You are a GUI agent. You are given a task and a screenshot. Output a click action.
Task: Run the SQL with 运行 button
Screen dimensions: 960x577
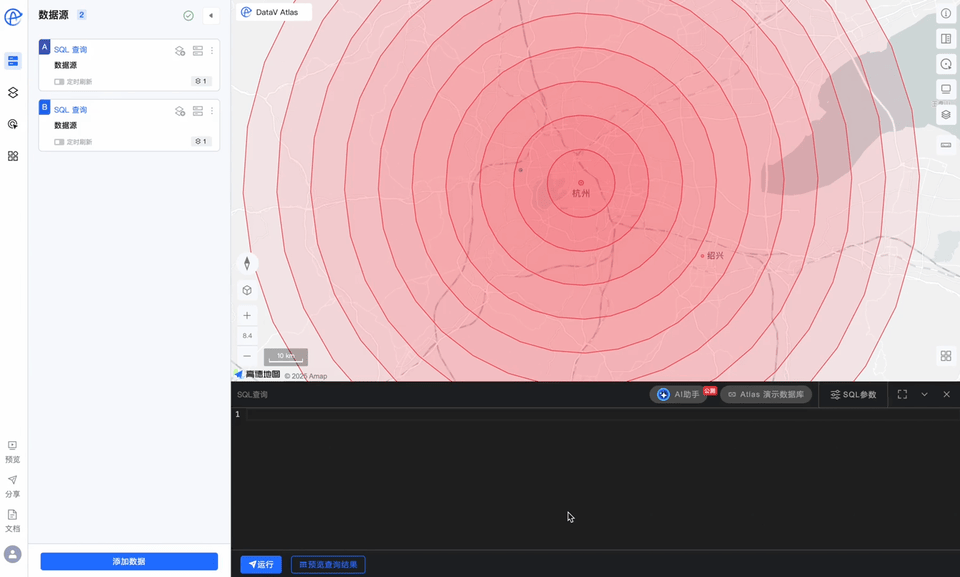point(261,565)
